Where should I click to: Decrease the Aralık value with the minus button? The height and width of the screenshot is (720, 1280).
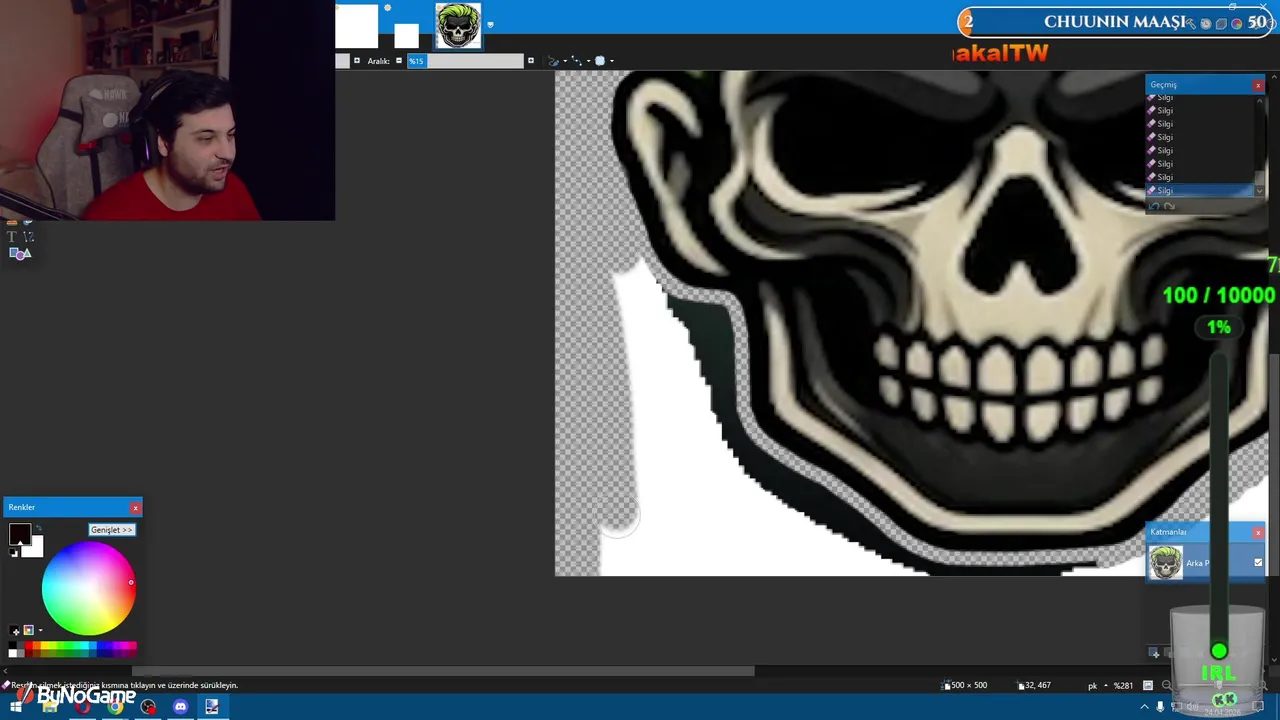(x=399, y=61)
